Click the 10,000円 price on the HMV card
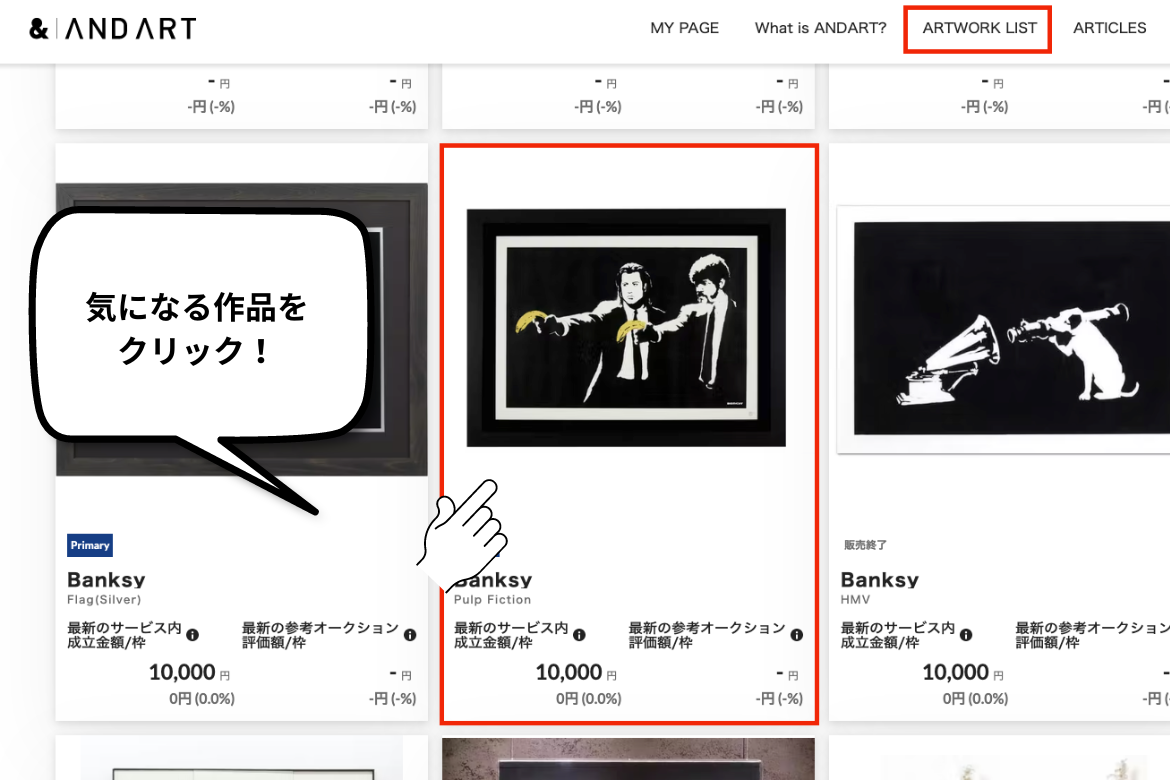 963,673
